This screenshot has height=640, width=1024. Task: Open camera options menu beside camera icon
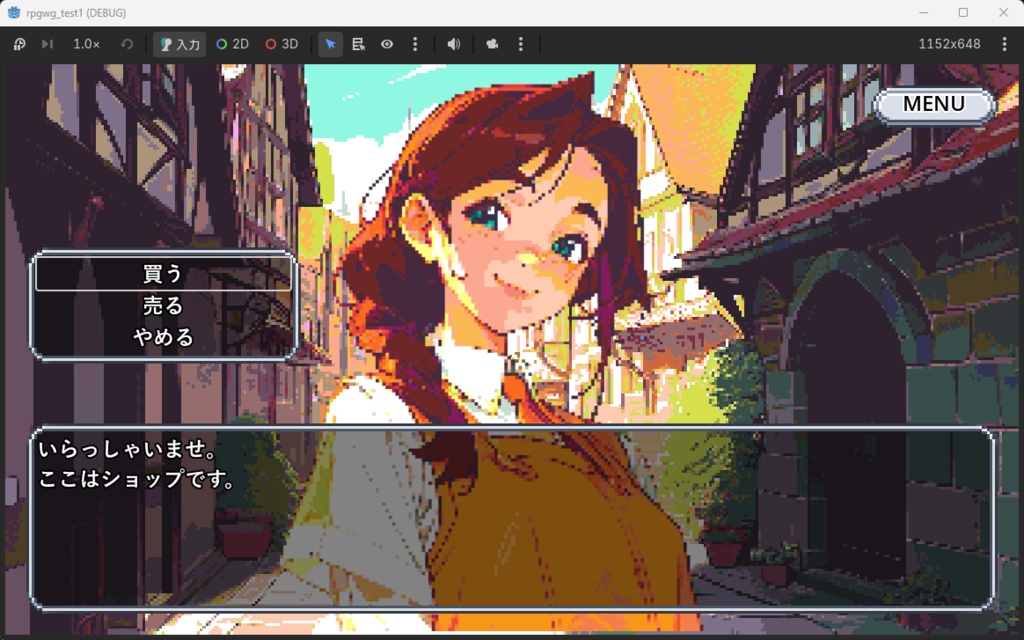tap(520, 44)
